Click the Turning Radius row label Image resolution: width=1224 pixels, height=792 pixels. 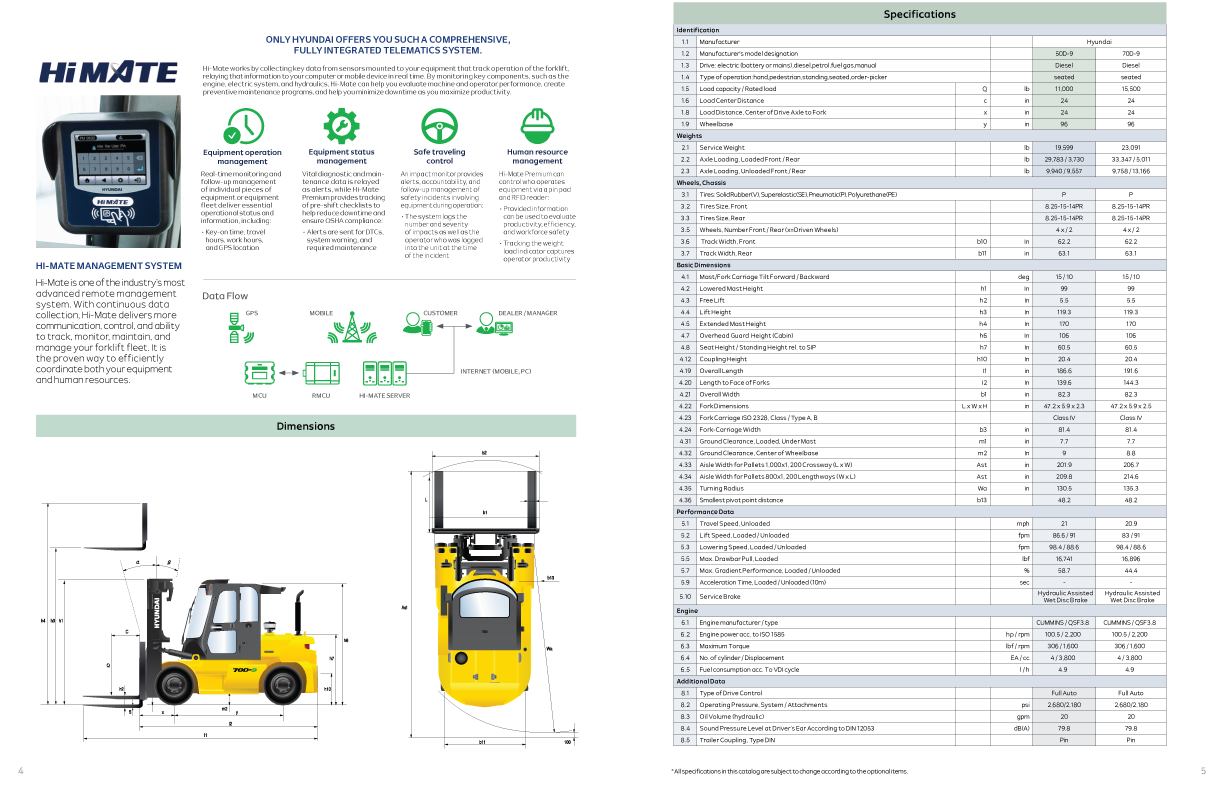[721, 488]
